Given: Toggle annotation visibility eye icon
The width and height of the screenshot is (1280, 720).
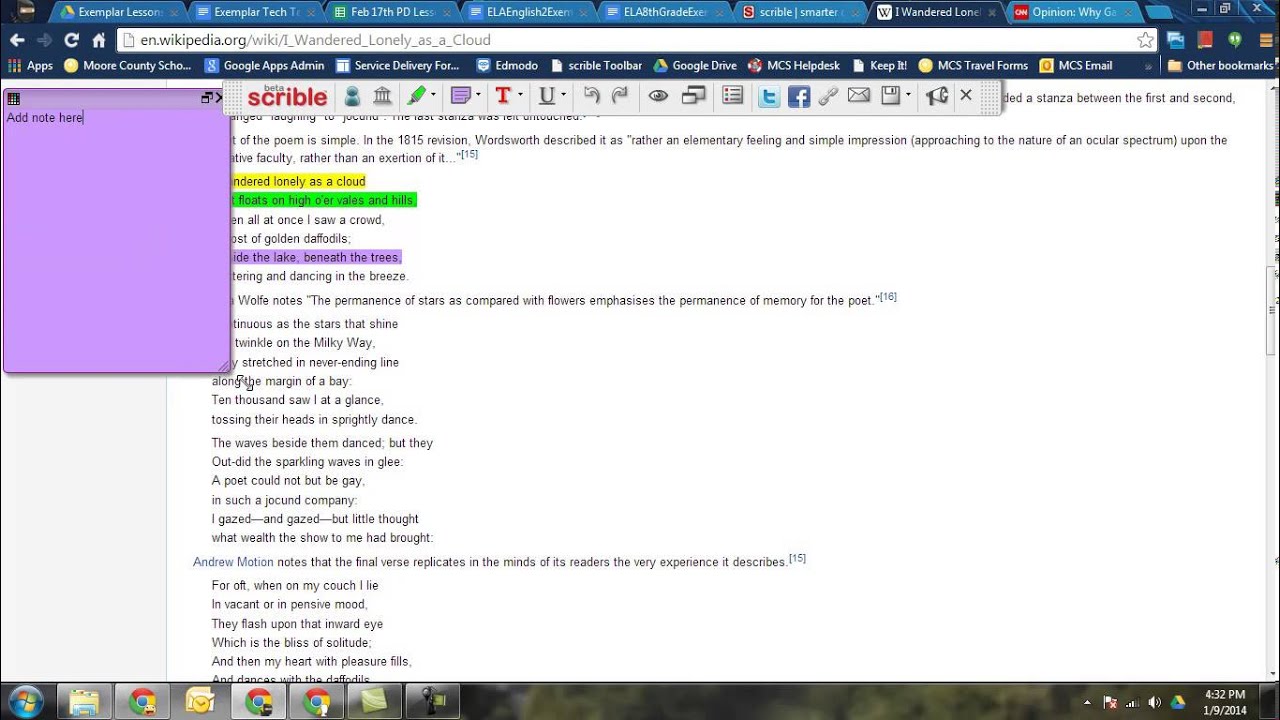Looking at the screenshot, I should (658, 96).
